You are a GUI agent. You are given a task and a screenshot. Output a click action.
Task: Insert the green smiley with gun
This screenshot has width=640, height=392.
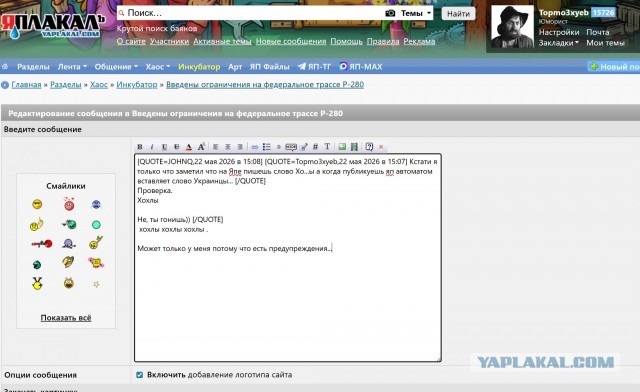point(69,224)
